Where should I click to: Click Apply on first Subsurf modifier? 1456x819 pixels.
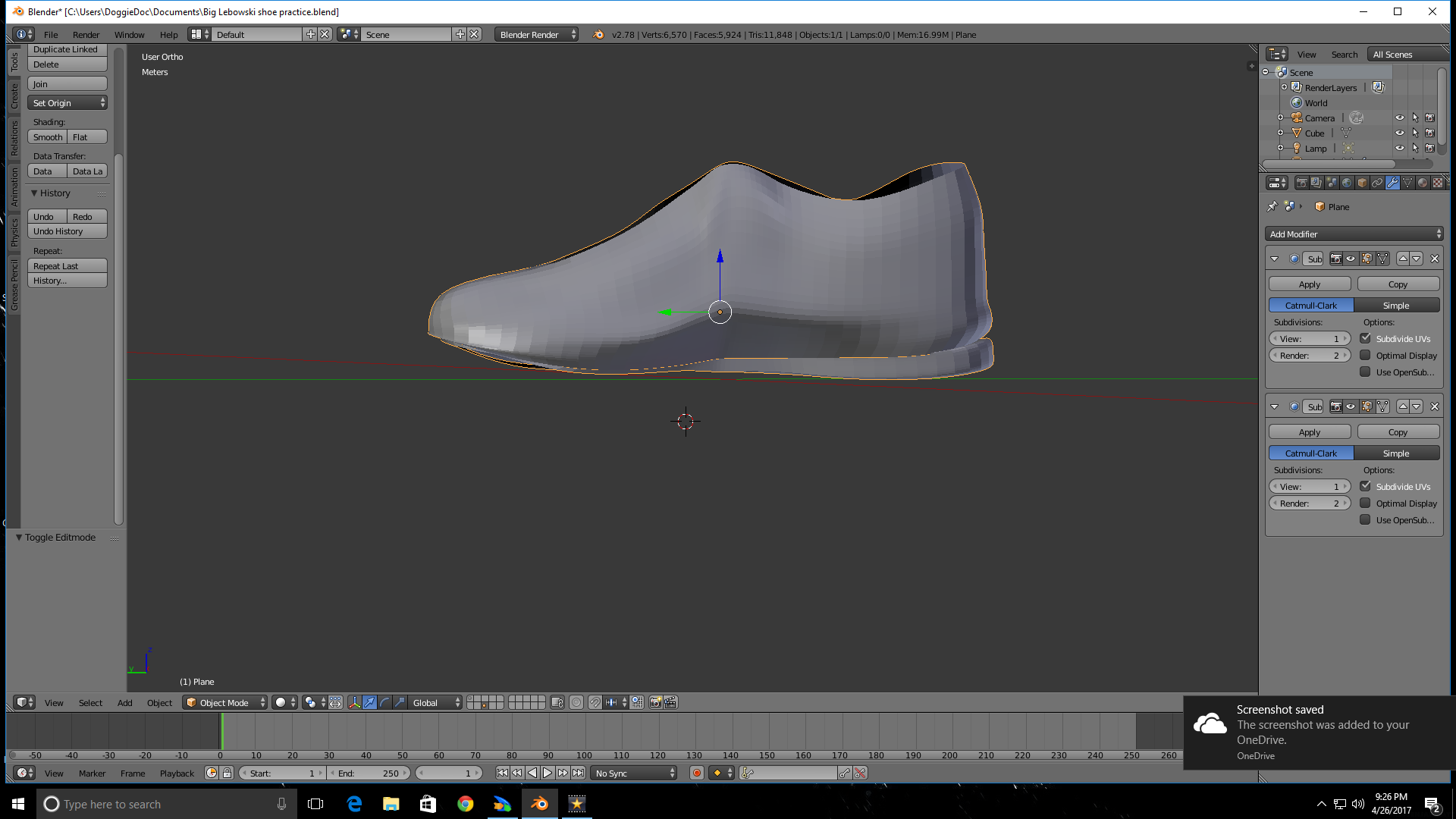point(1310,284)
